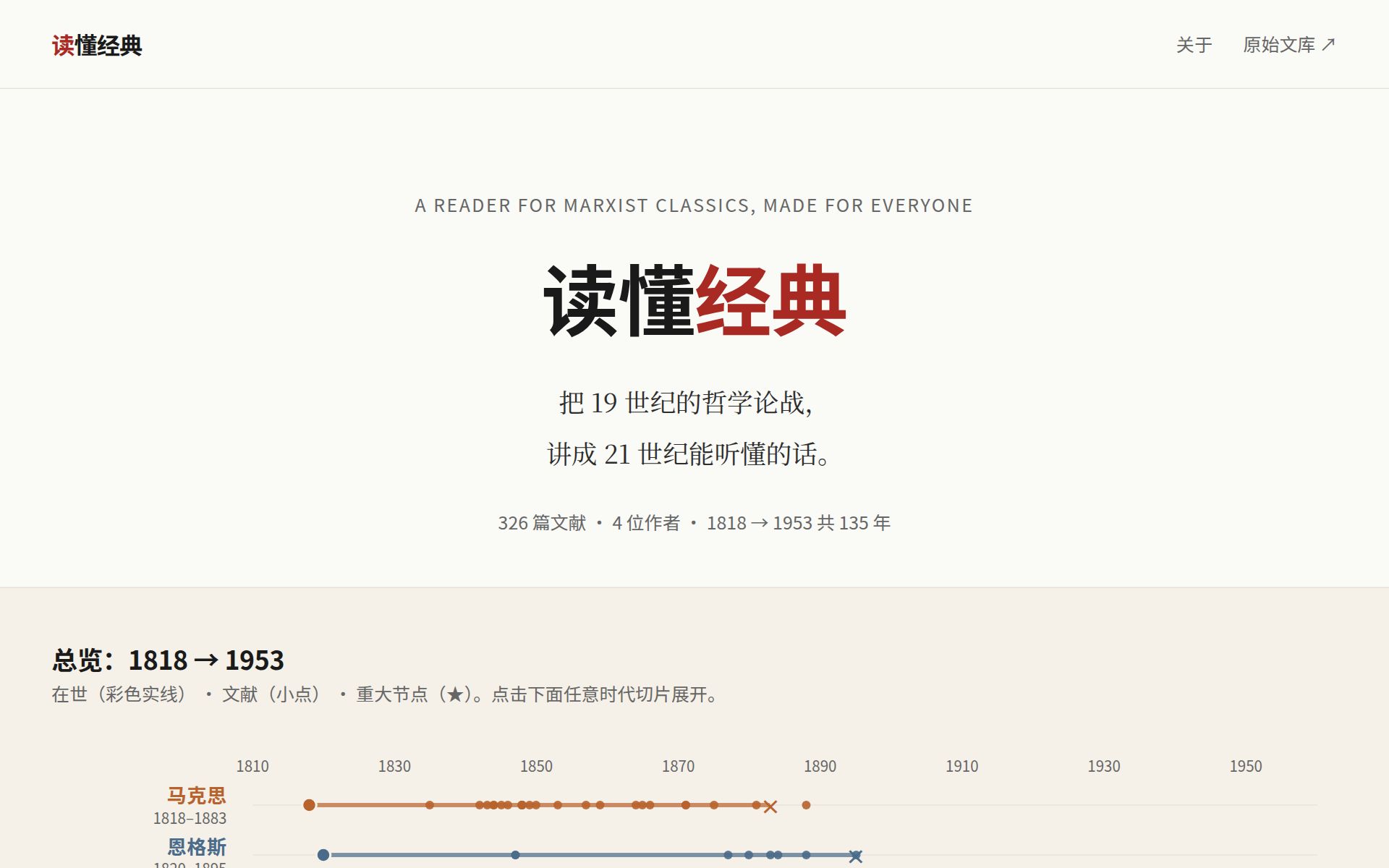
Task: Click Engels's document dot near 1888
Action: tap(806, 855)
